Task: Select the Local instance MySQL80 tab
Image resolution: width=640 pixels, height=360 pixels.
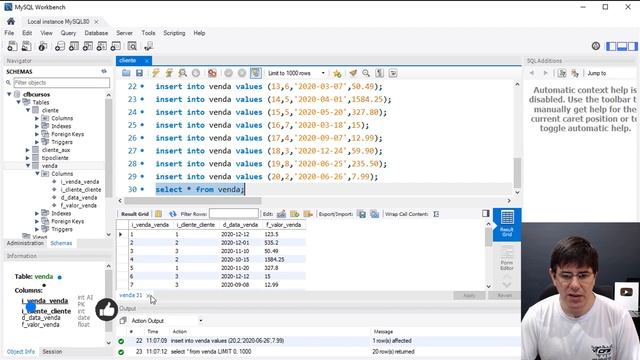Action: [58, 21]
